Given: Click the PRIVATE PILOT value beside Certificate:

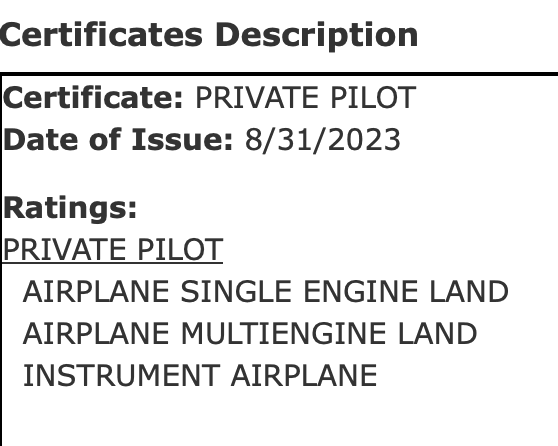Looking at the screenshot, I should click(306, 98).
